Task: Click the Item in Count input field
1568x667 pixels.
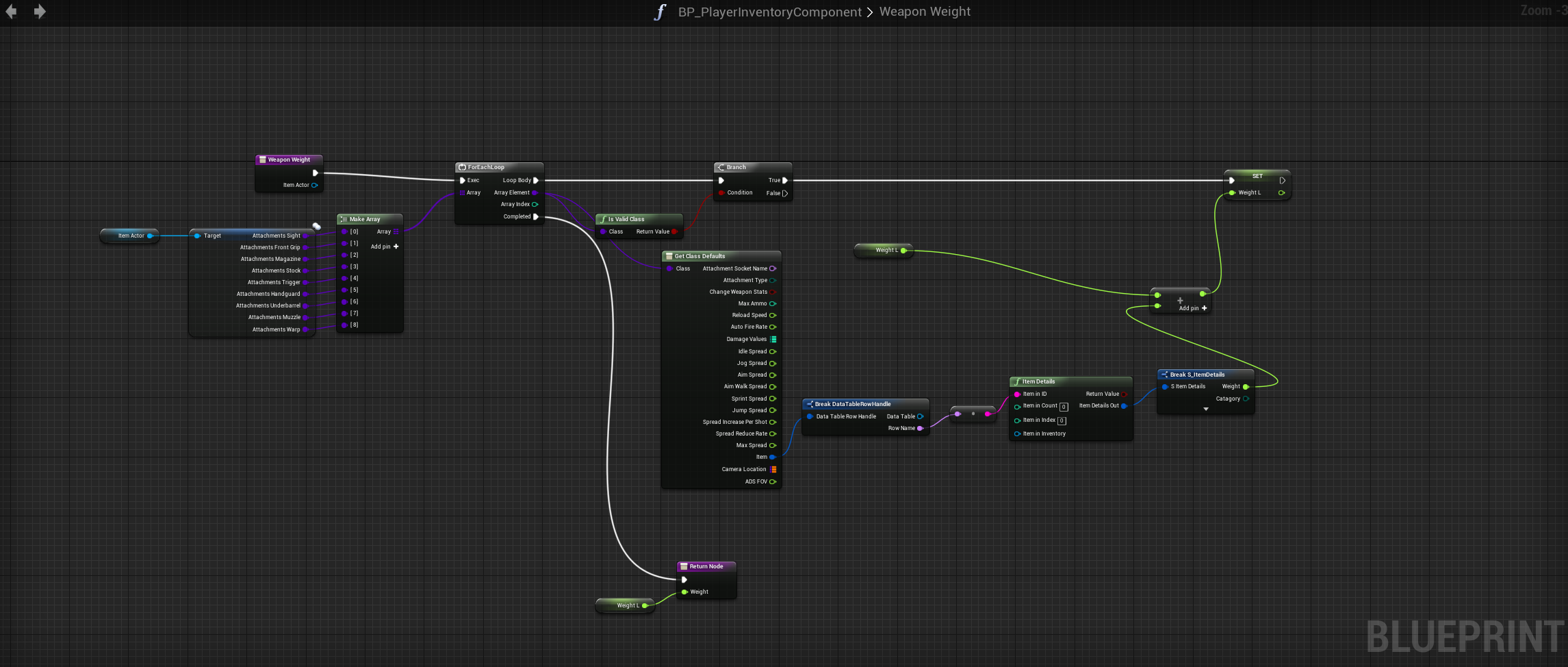Action: pyautogui.click(x=1064, y=407)
